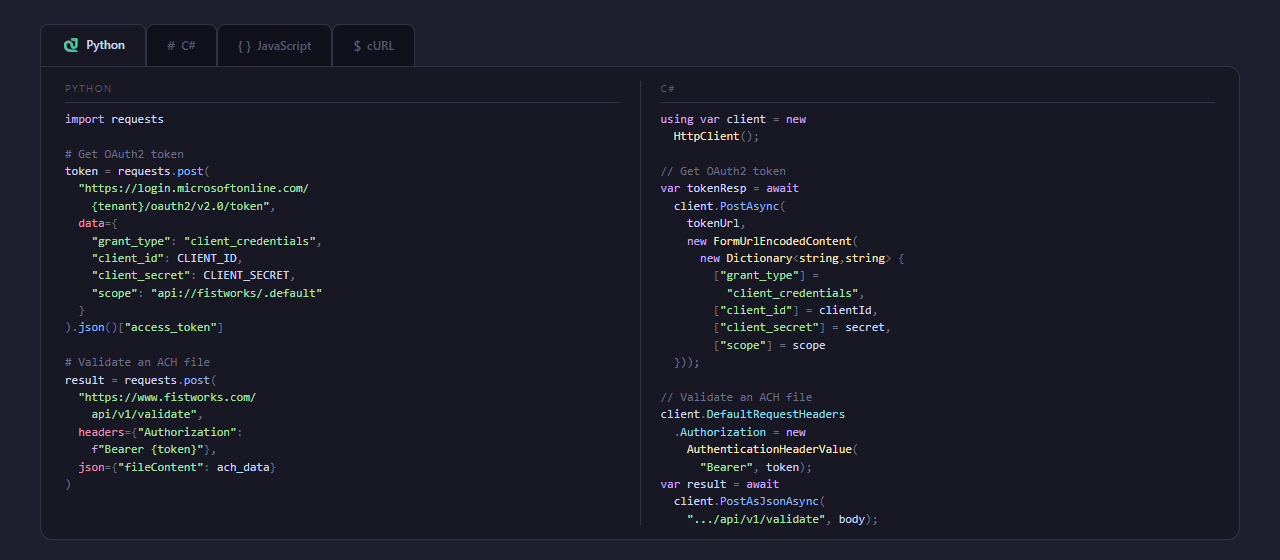Select the JavaScript tab
The image size is (1280, 560).
[283, 46]
